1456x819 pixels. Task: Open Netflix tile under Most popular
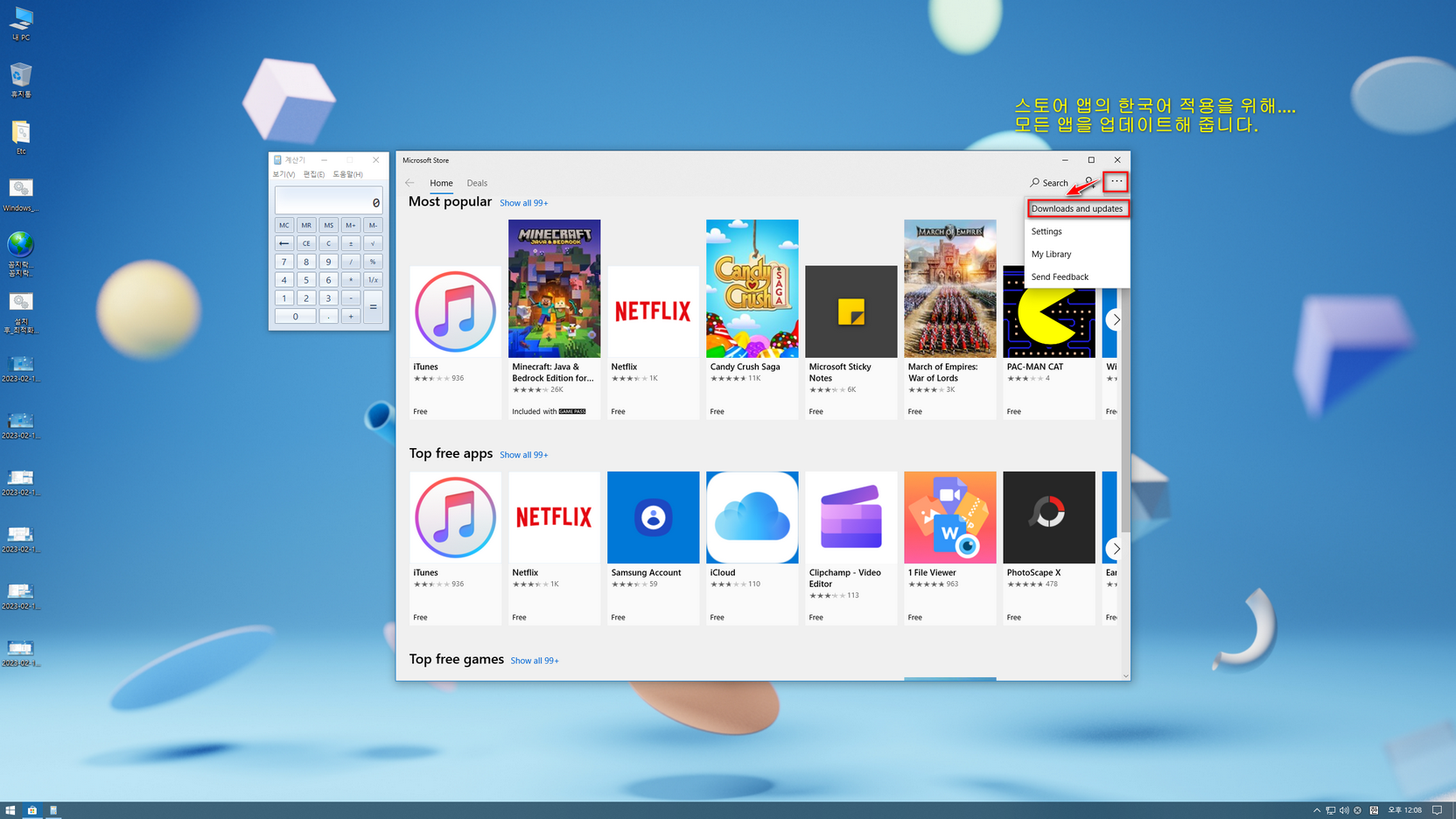[653, 342]
